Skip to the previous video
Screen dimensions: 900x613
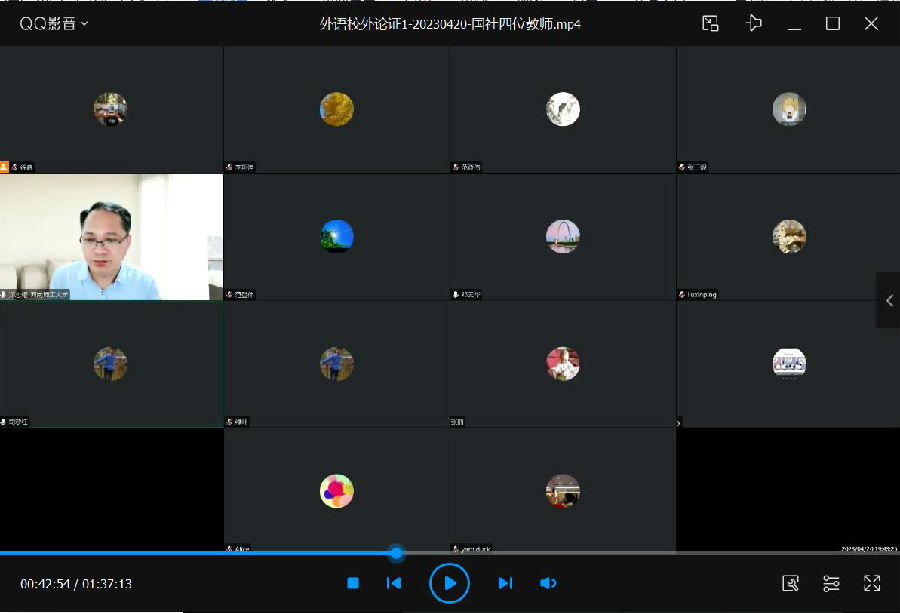pyautogui.click(x=394, y=583)
